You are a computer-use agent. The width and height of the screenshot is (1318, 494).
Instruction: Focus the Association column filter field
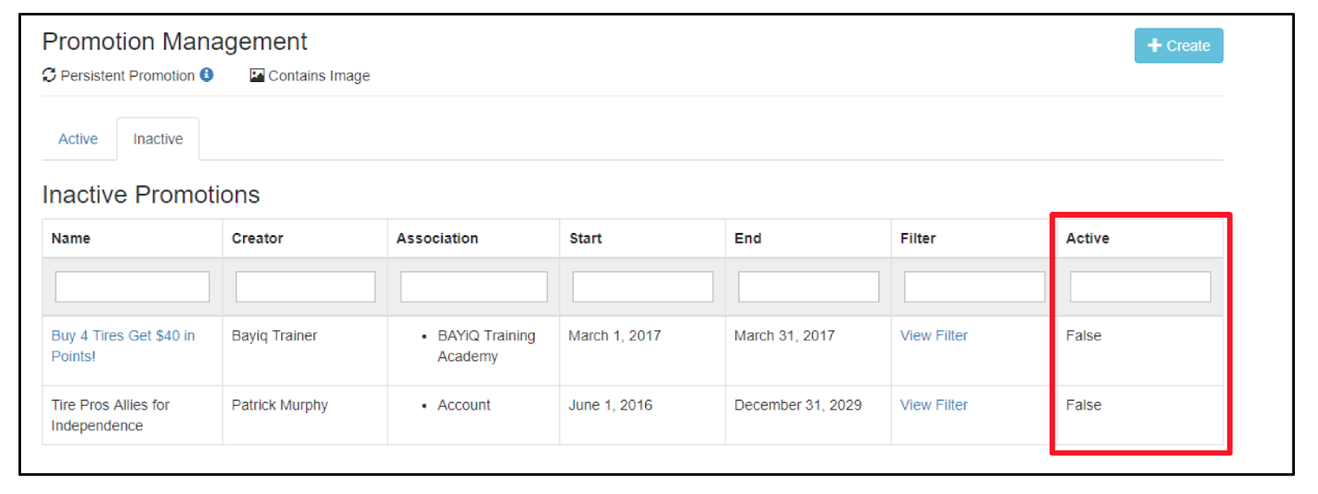click(x=474, y=287)
